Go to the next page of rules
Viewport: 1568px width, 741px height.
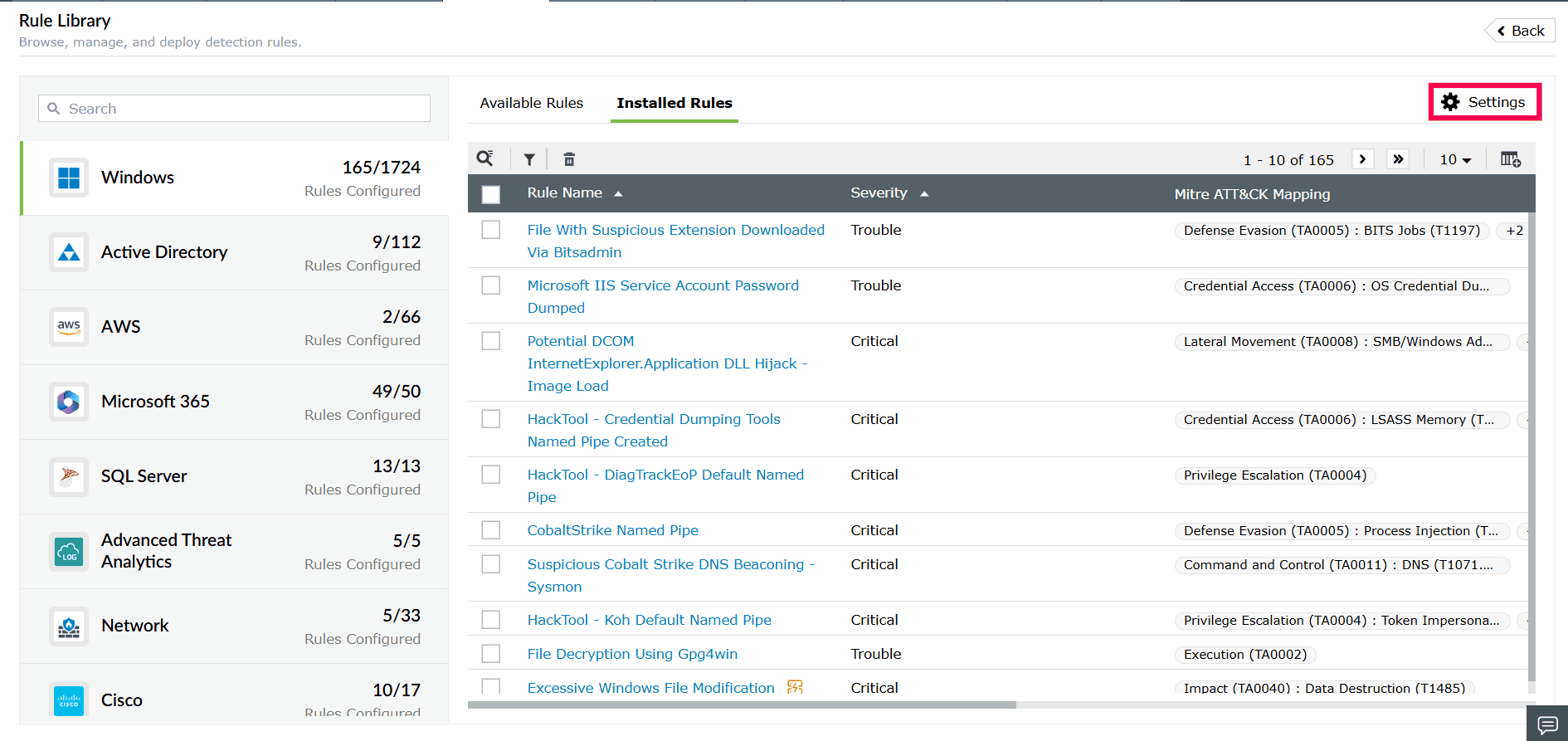pyautogui.click(x=1362, y=159)
